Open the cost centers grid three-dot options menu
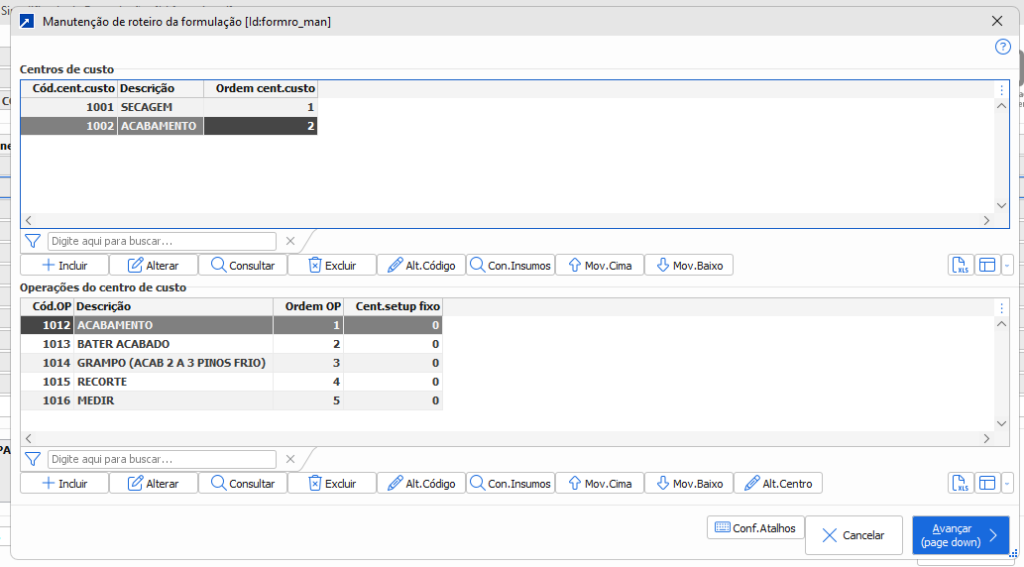1024x567 pixels. pos(1001,89)
